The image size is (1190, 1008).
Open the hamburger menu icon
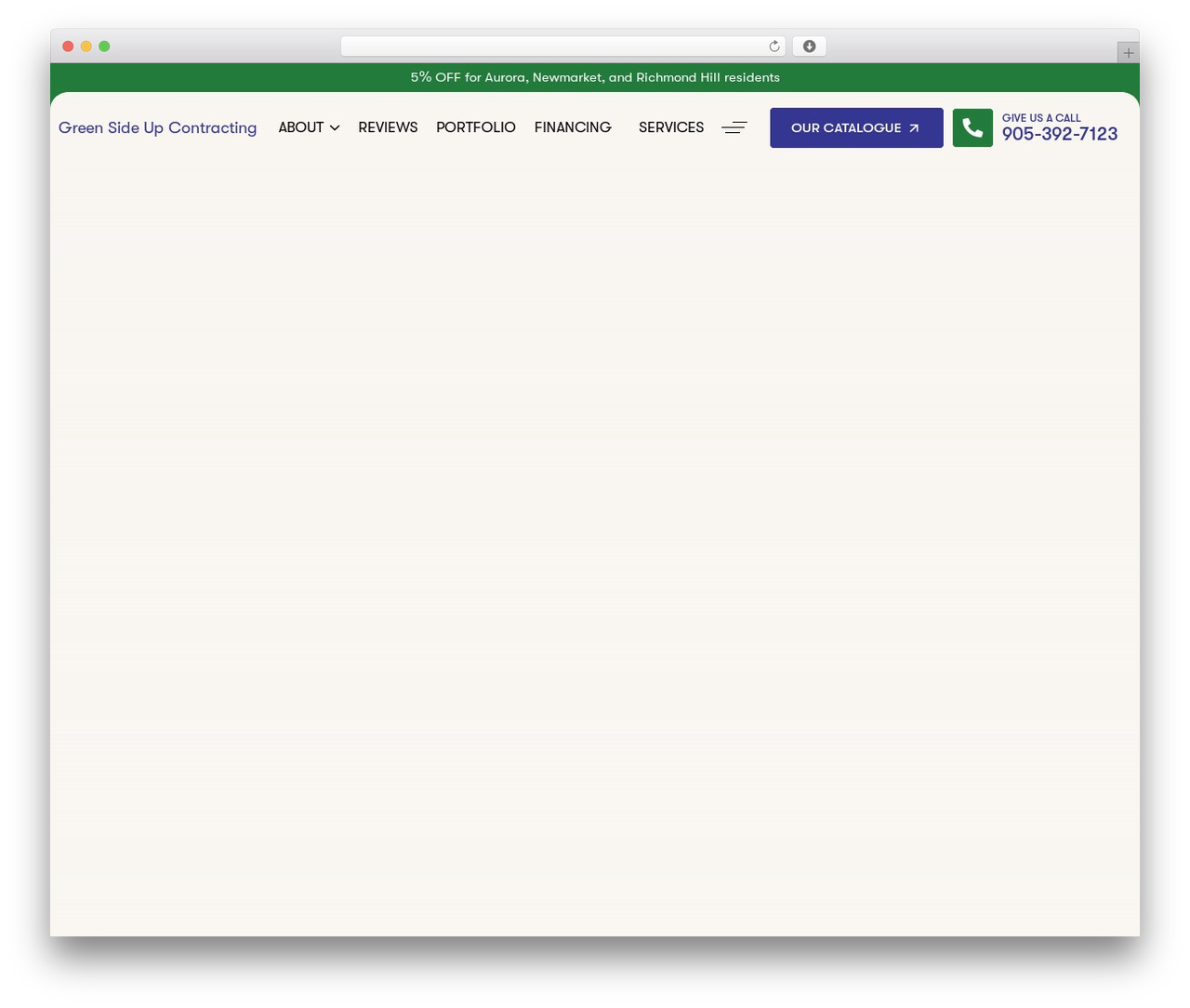point(734,127)
